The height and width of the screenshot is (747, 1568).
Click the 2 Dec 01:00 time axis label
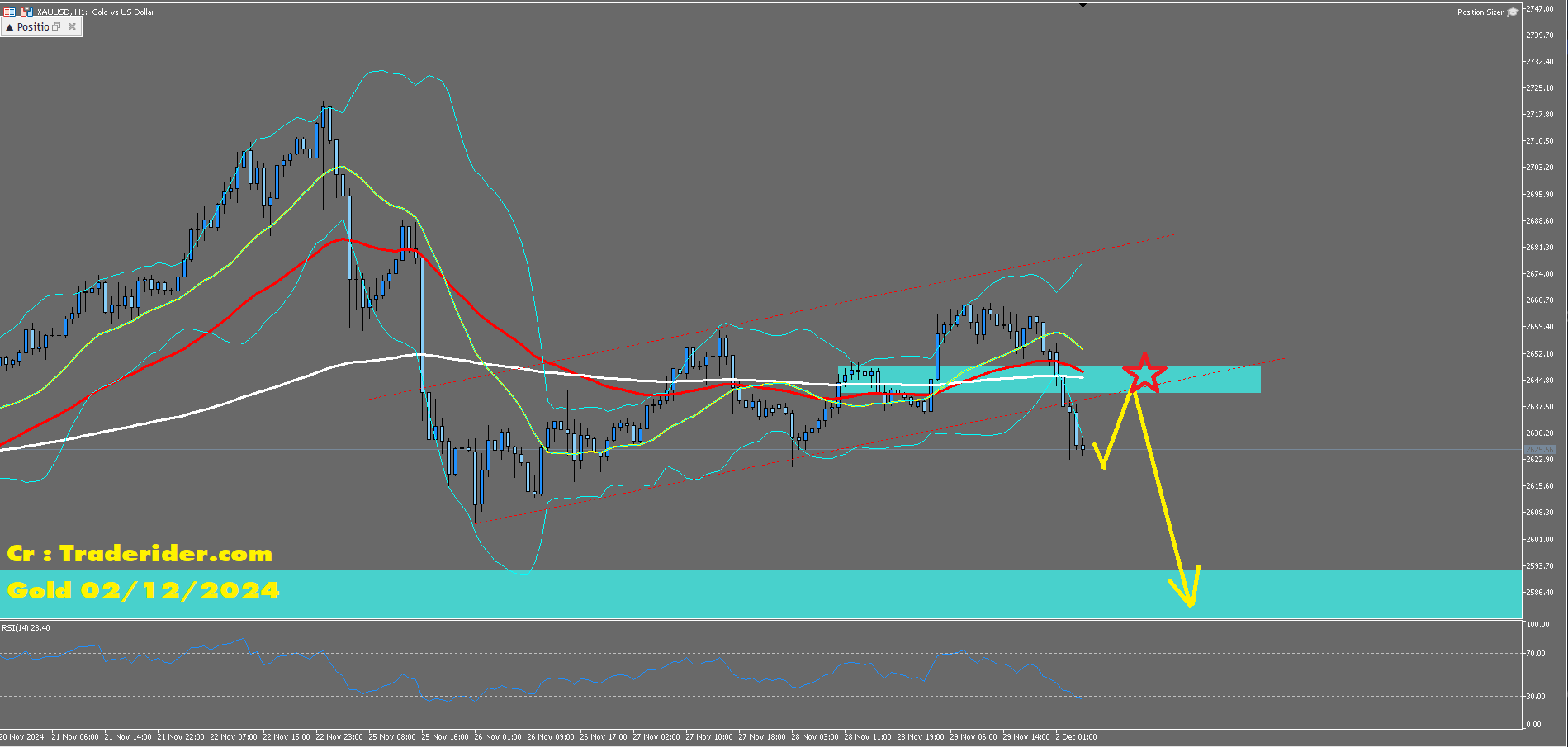(1076, 736)
